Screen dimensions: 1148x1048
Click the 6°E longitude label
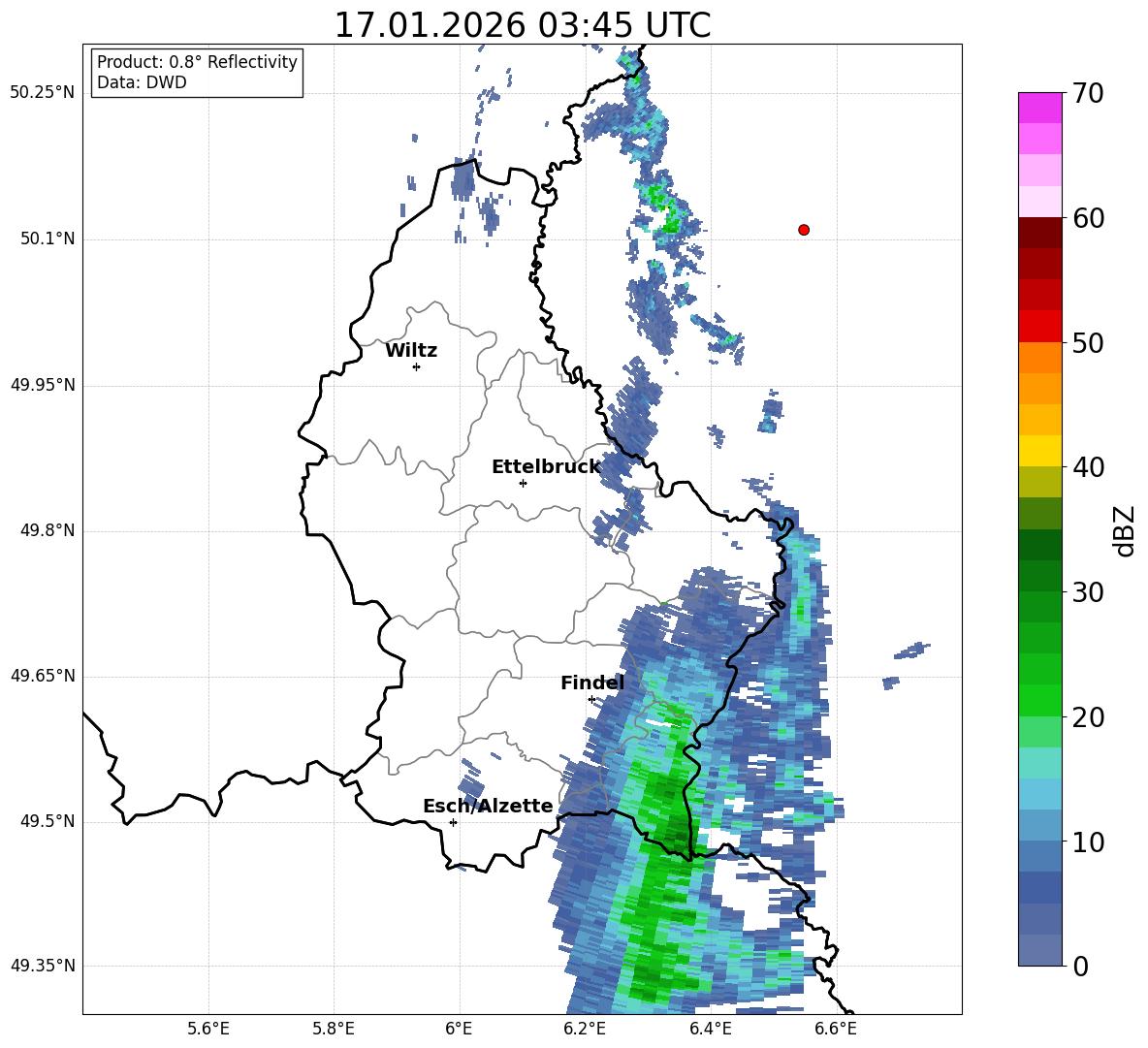(x=459, y=1029)
